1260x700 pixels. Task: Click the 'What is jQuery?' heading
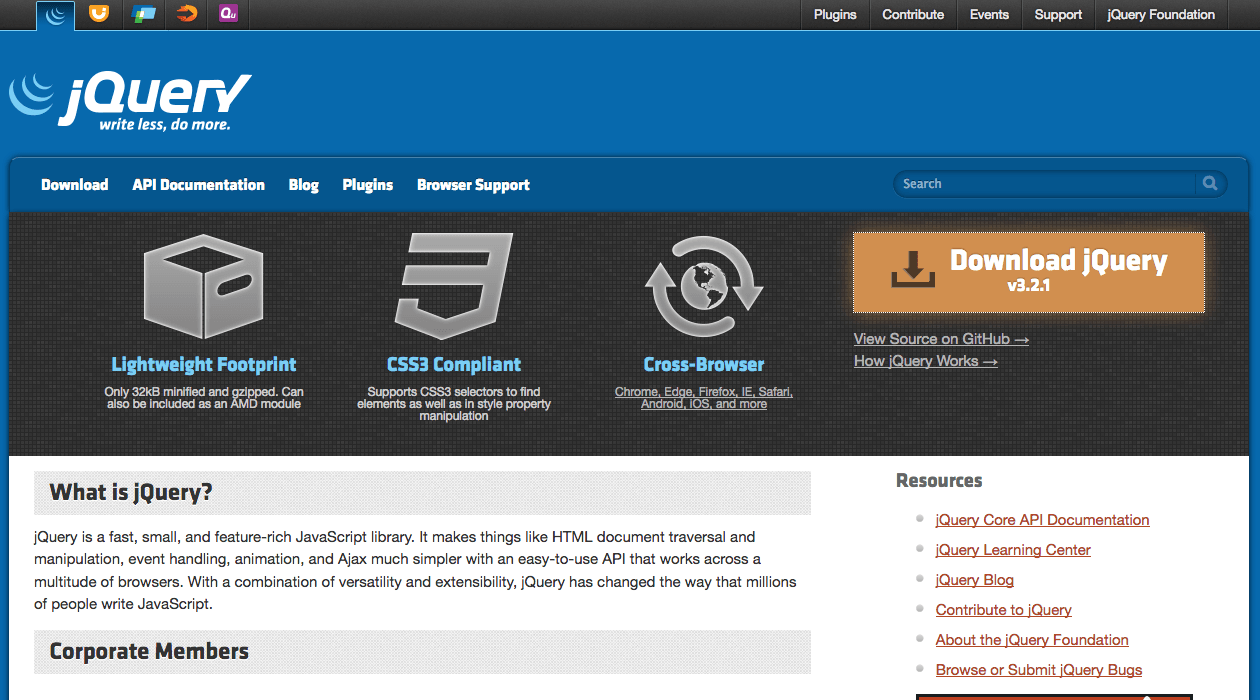coord(131,492)
